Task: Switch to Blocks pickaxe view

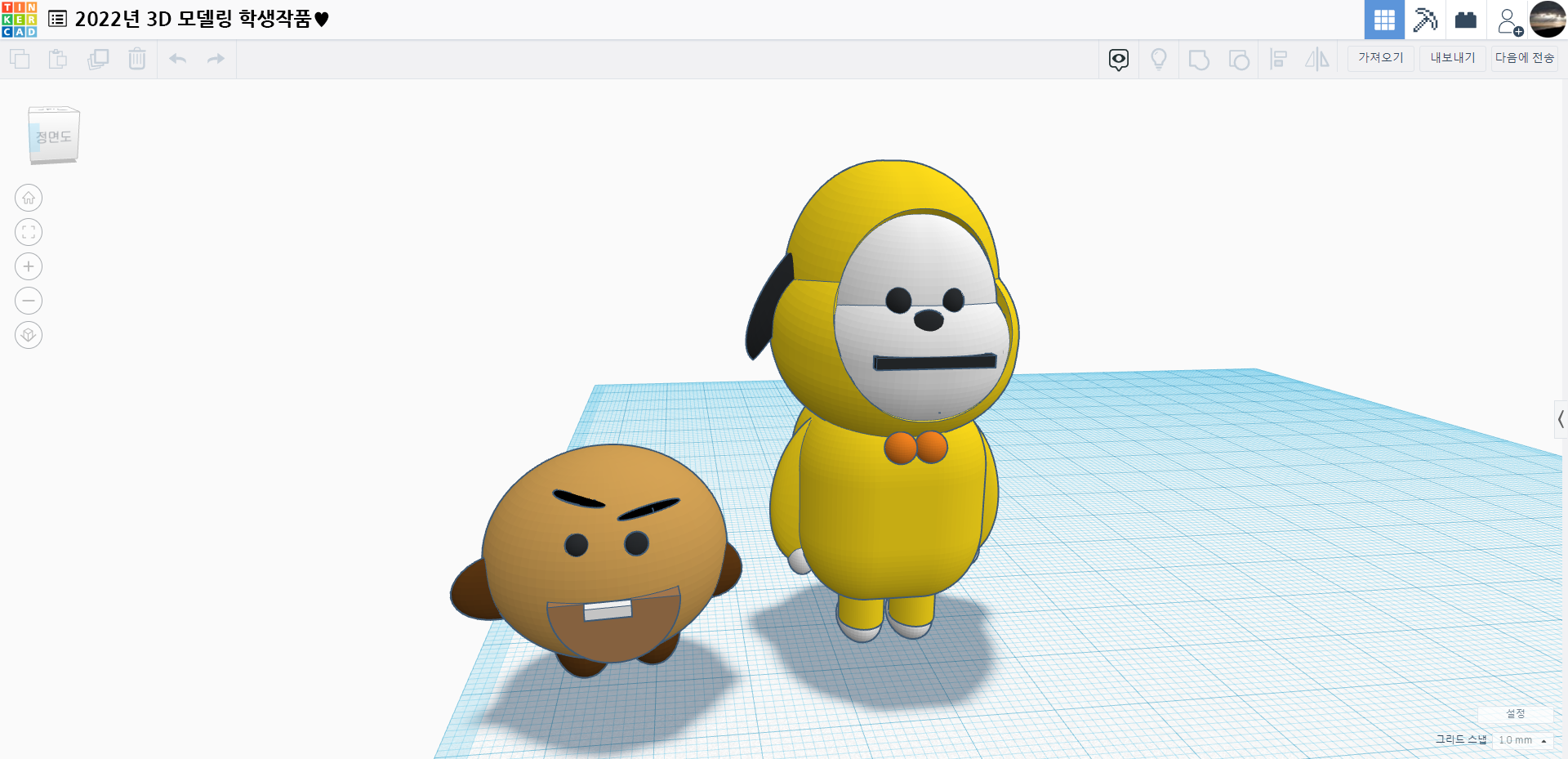Action: [1425, 20]
